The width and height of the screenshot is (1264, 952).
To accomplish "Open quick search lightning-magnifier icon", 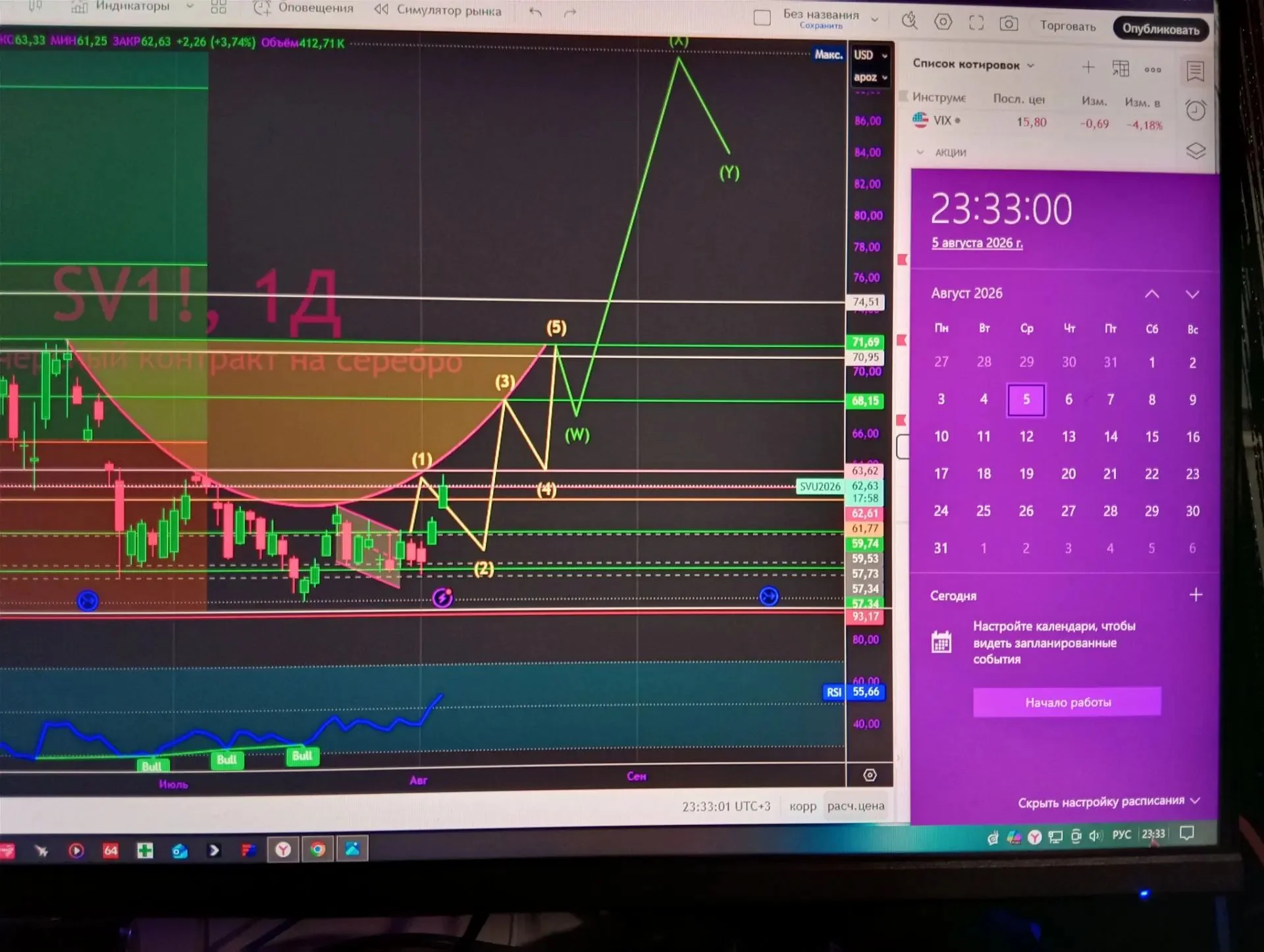I will point(909,21).
